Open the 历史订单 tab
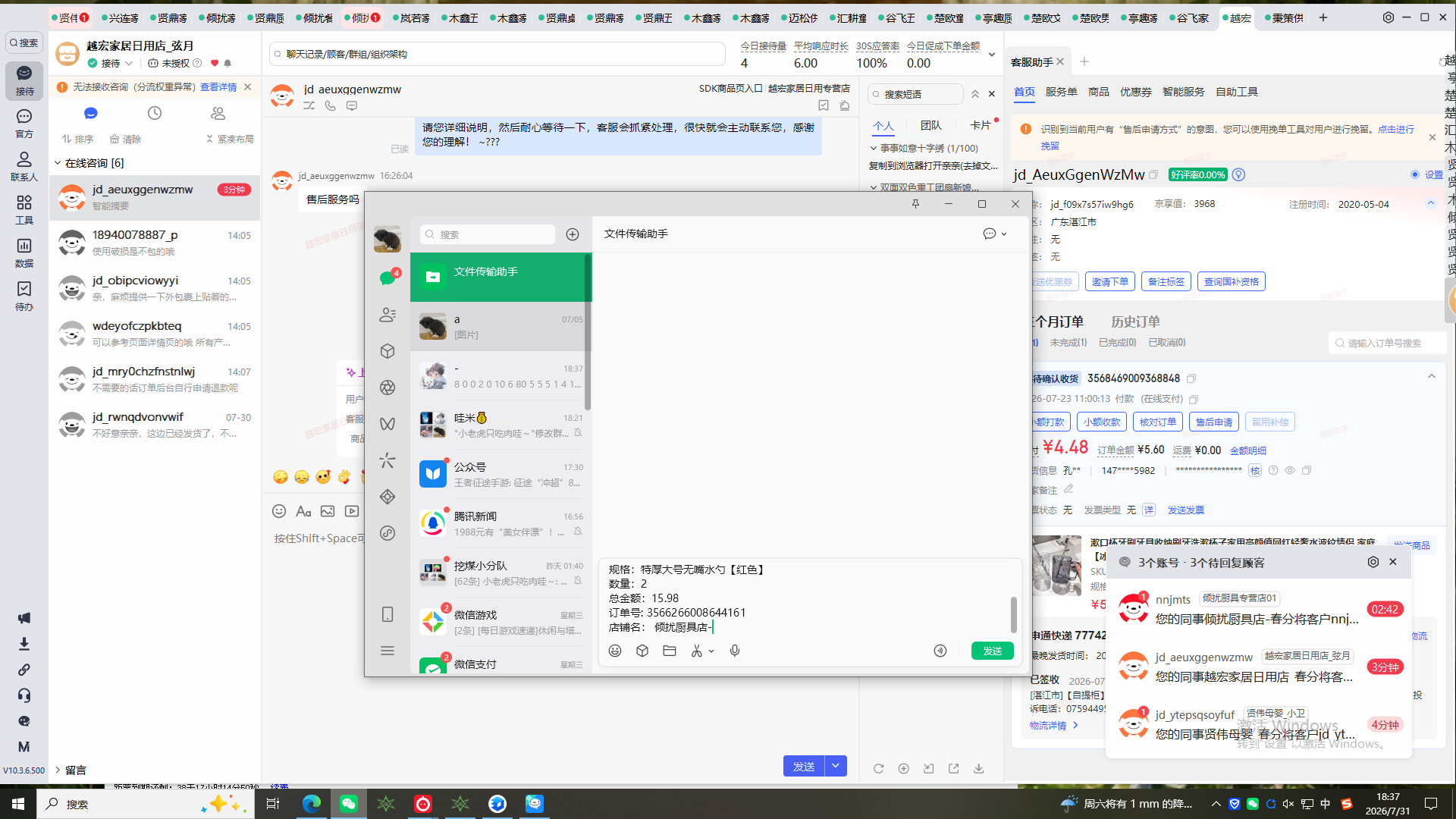 pyautogui.click(x=1135, y=322)
